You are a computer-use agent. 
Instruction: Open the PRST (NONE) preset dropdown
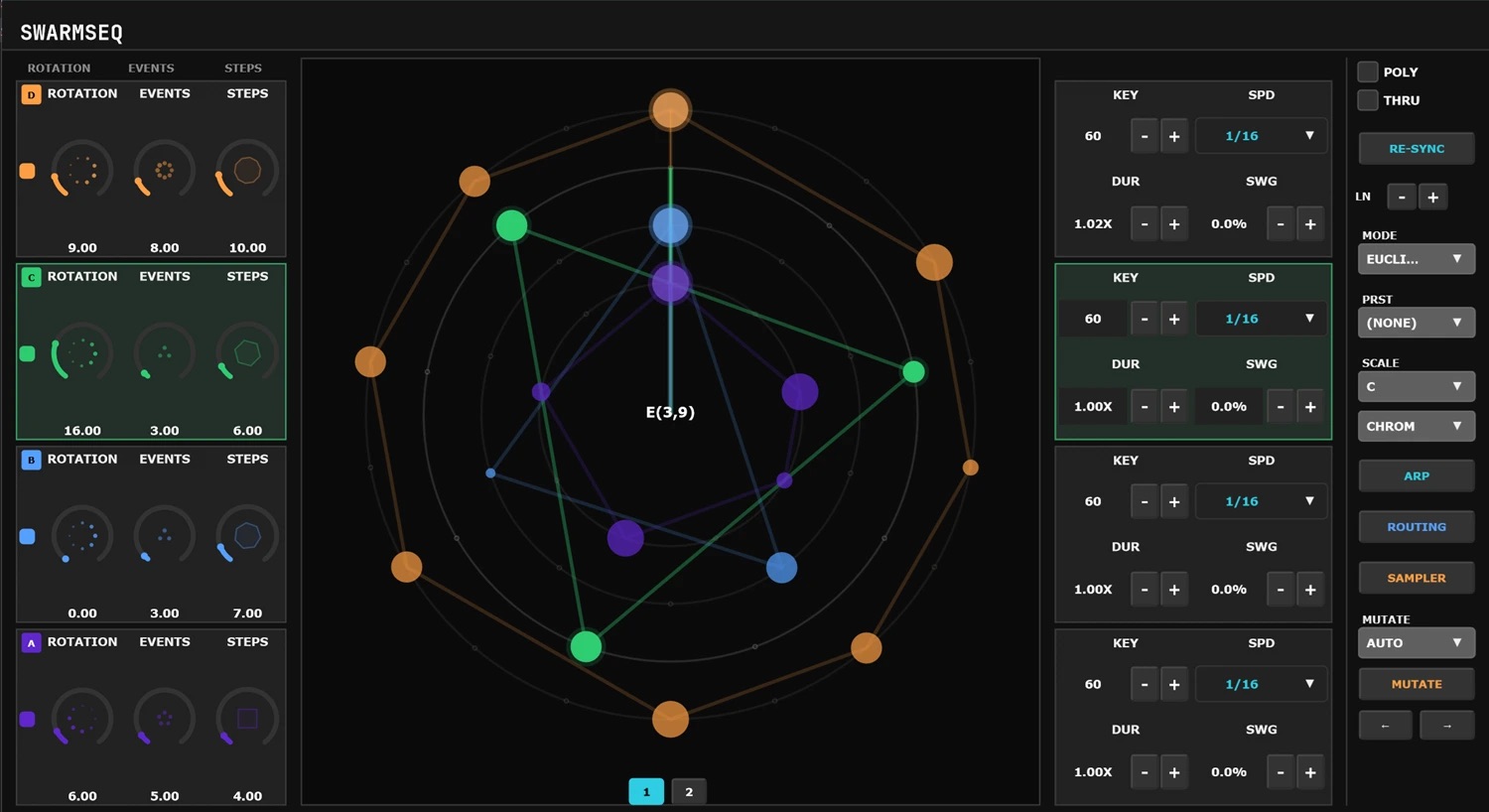pyautogui.click(x=1416, y=323)
